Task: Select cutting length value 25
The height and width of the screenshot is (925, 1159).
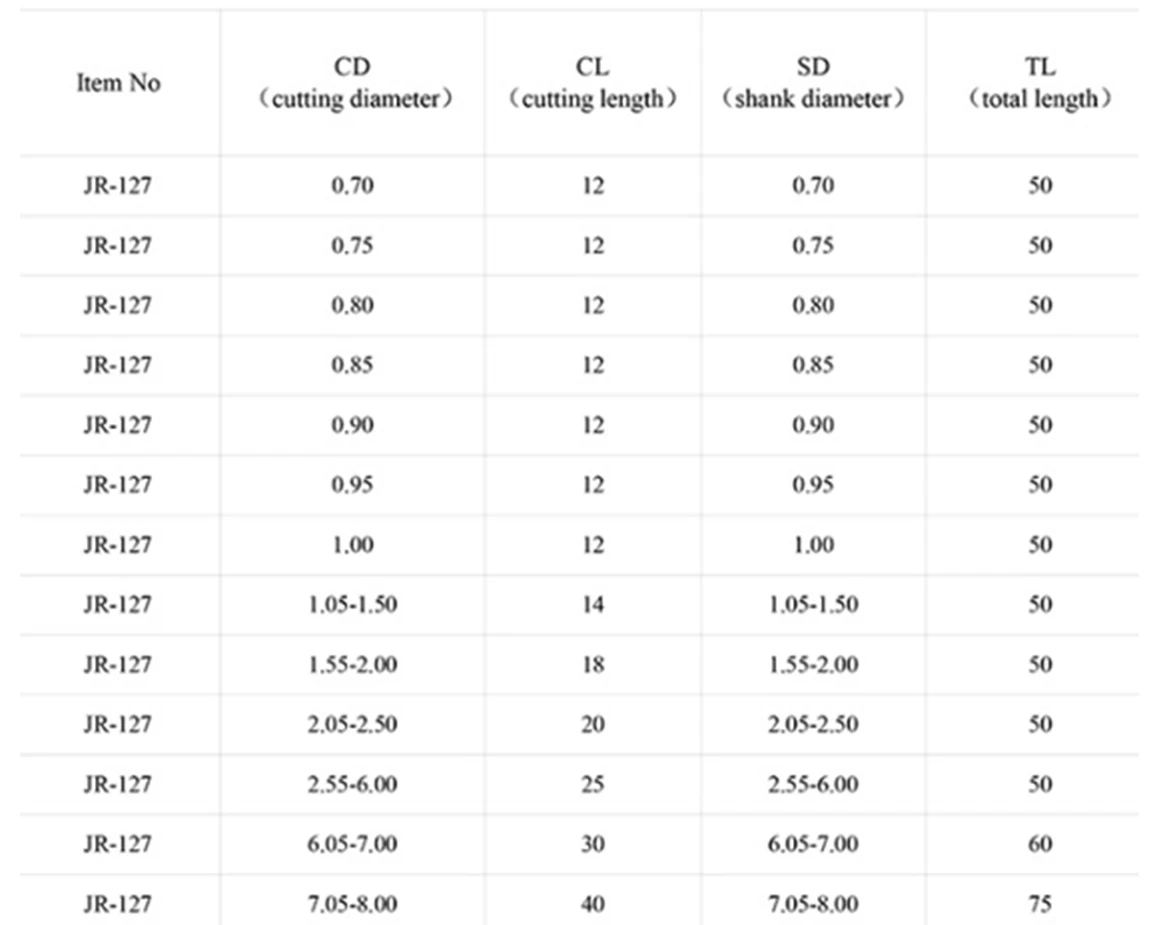Action: pyautogui.click(x=593, y=784)
